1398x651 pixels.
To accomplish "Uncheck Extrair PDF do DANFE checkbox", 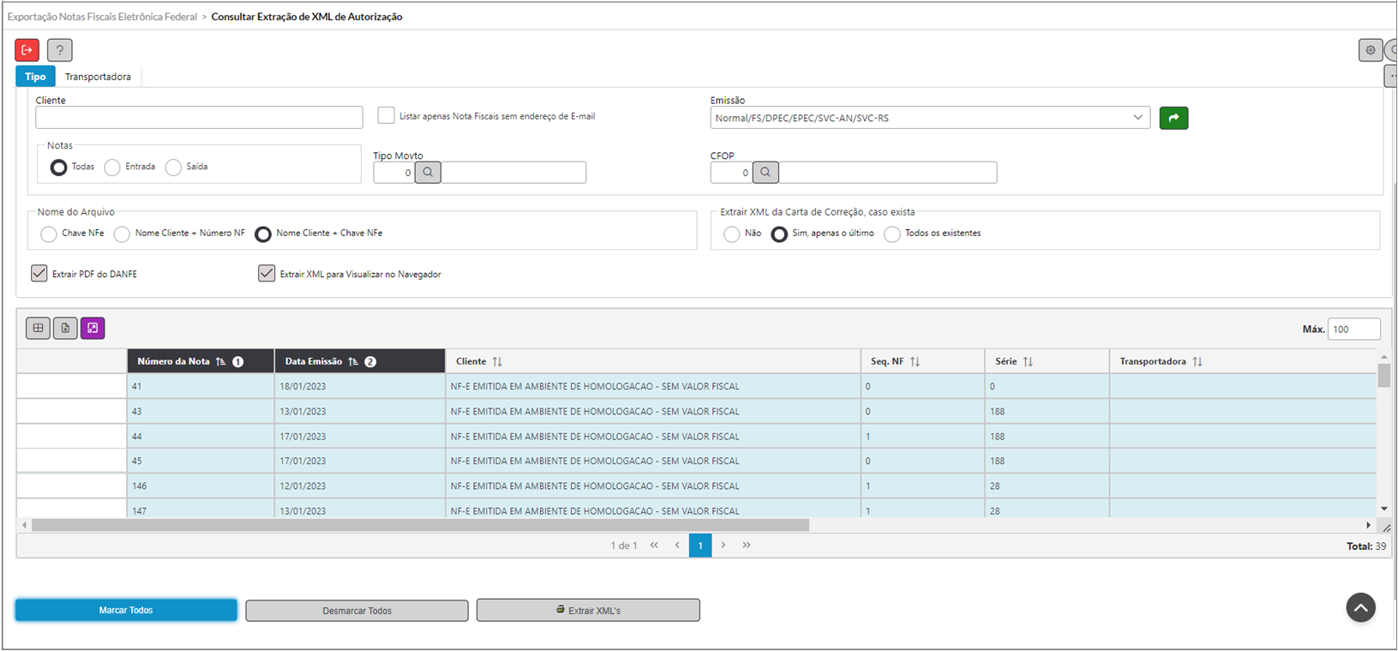I will [x=40, y=273].
